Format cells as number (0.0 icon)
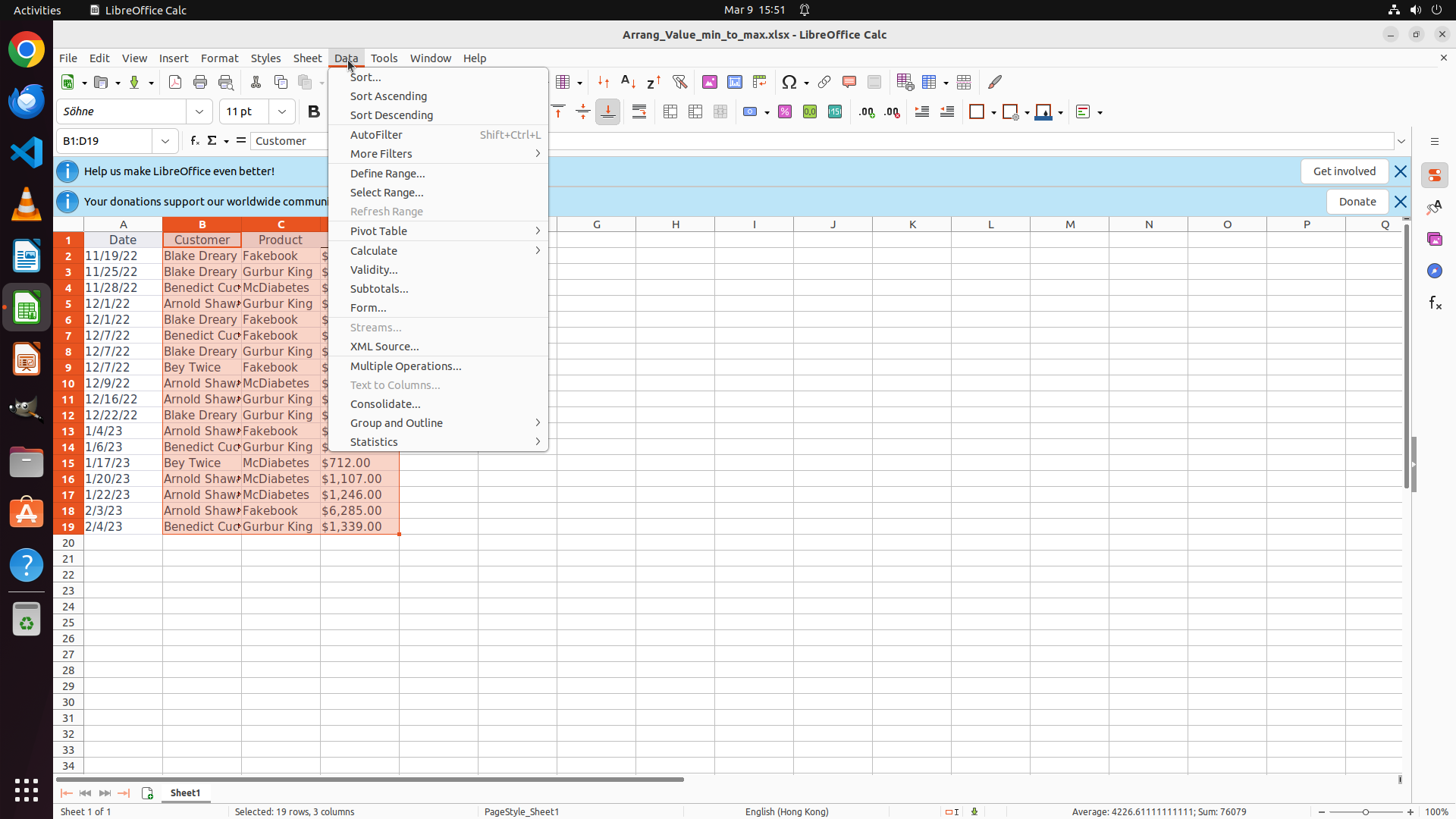The width and height of the screenshot is (1456, 819). point(810,112)
